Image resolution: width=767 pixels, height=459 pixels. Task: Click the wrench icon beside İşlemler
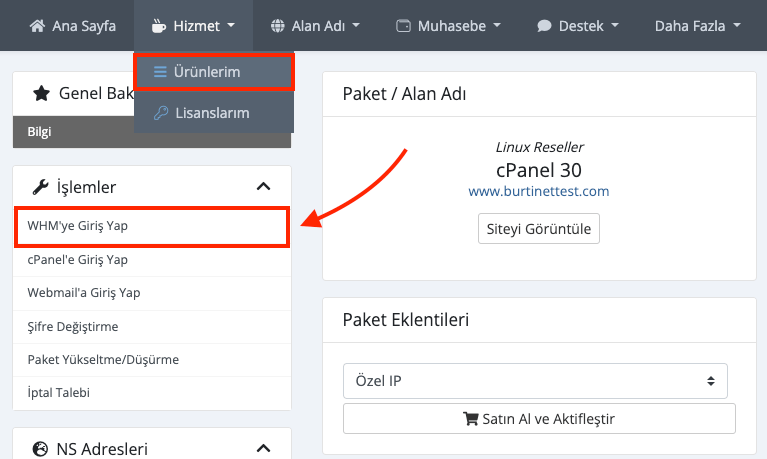pos(41,187)
